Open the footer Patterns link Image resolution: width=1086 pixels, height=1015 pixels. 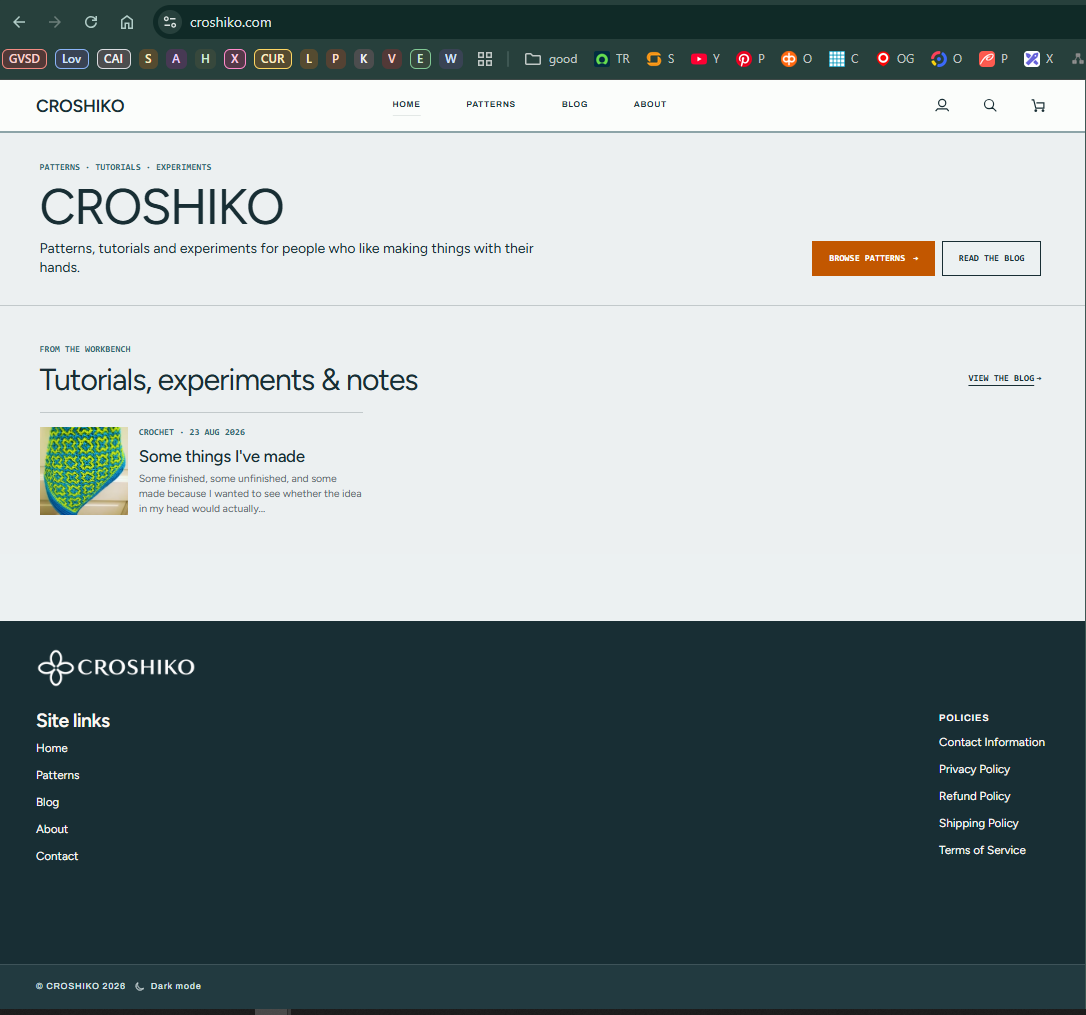(57, 775)
